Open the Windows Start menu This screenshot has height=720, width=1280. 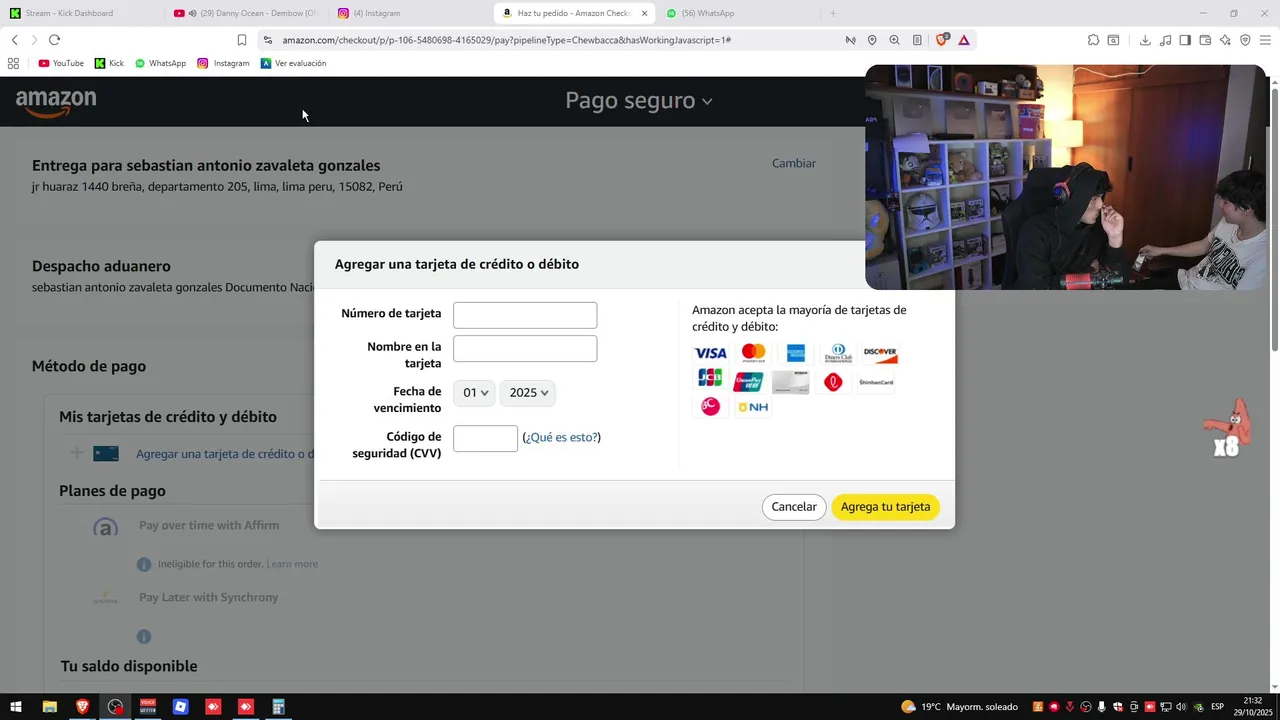16,707
